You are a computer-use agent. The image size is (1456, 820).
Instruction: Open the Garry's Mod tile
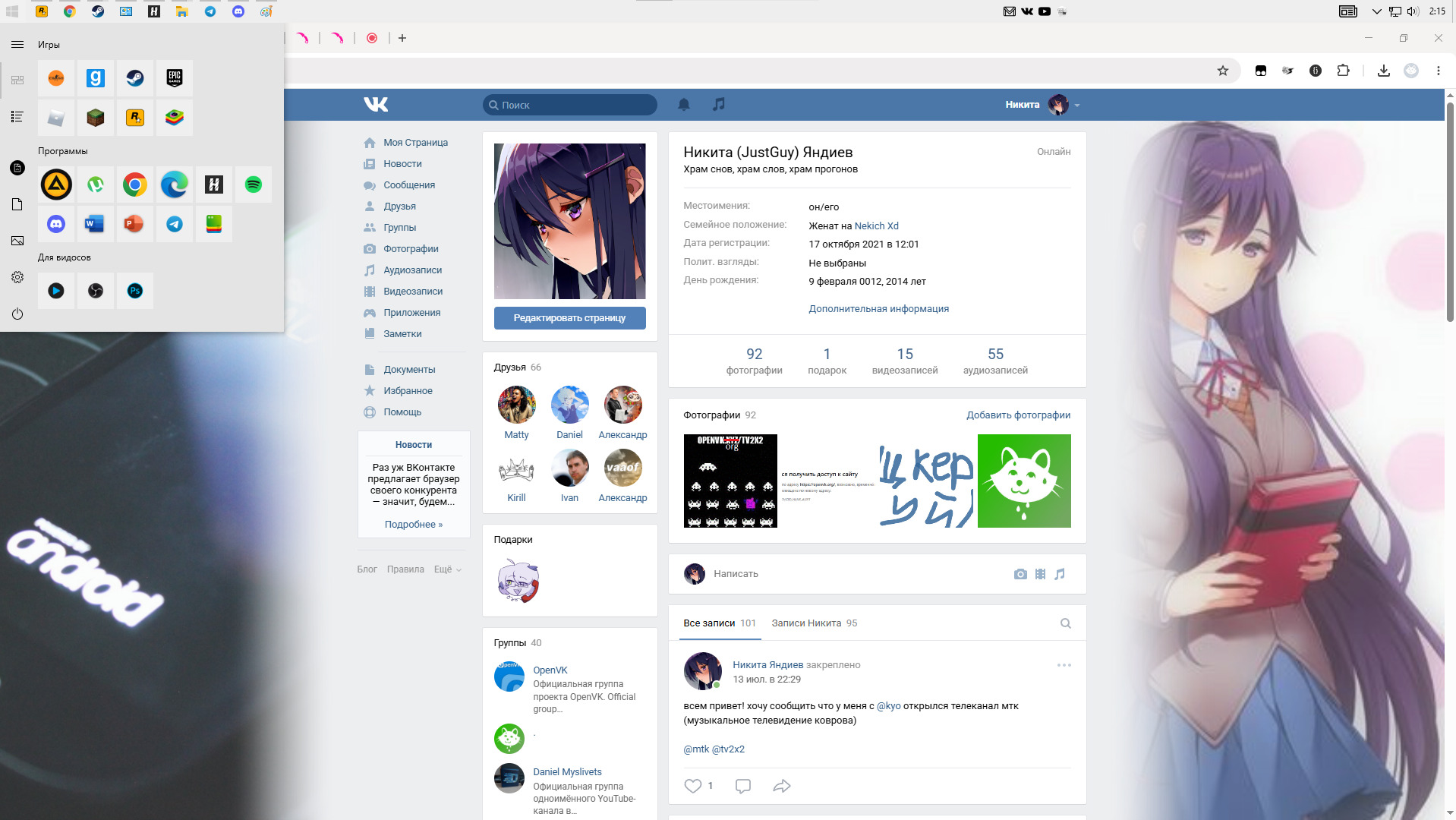[96, 78]
